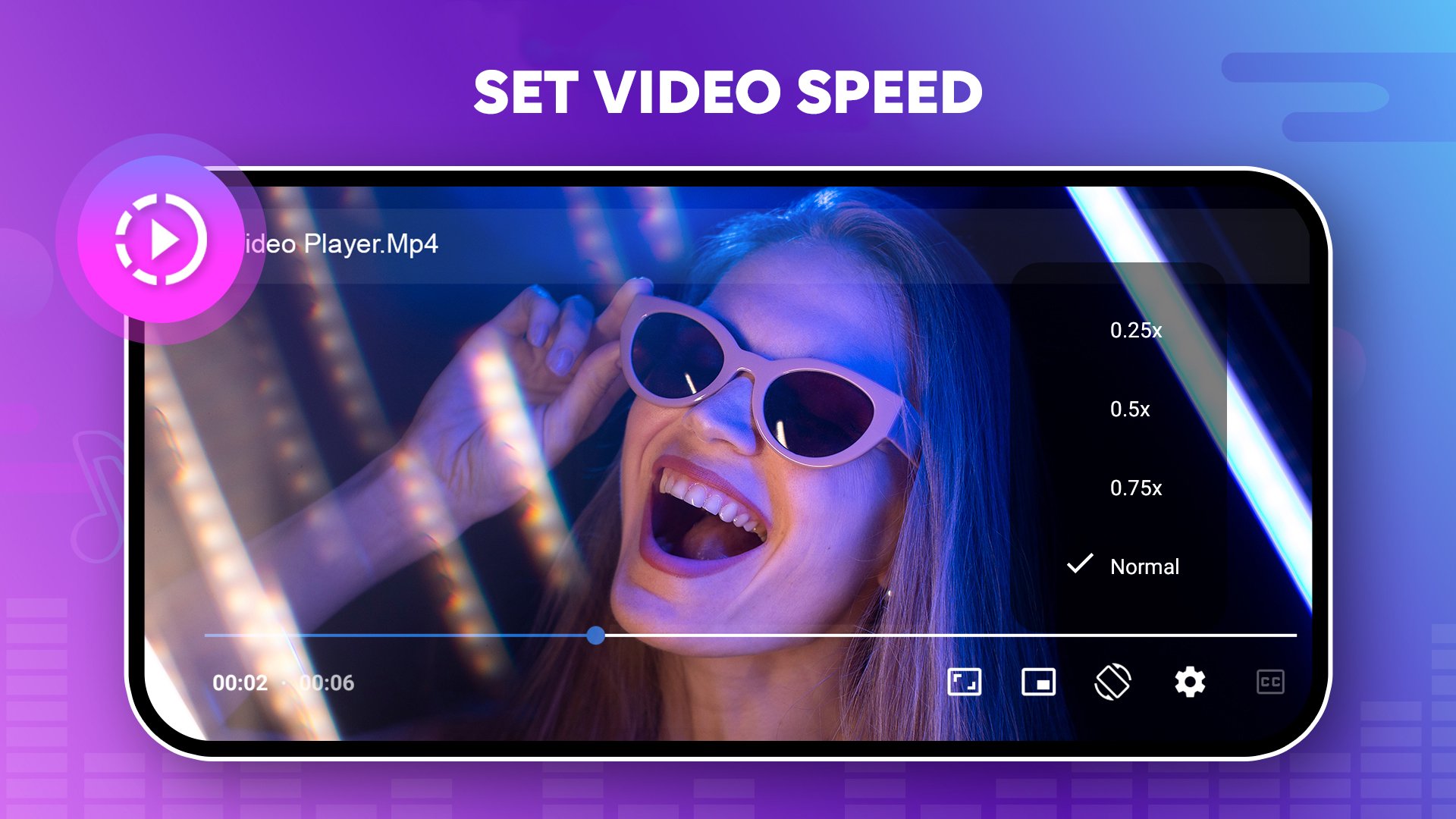Toggle the CC closed captions icon
This screenshot has width=1456, height=819.
1270,682
